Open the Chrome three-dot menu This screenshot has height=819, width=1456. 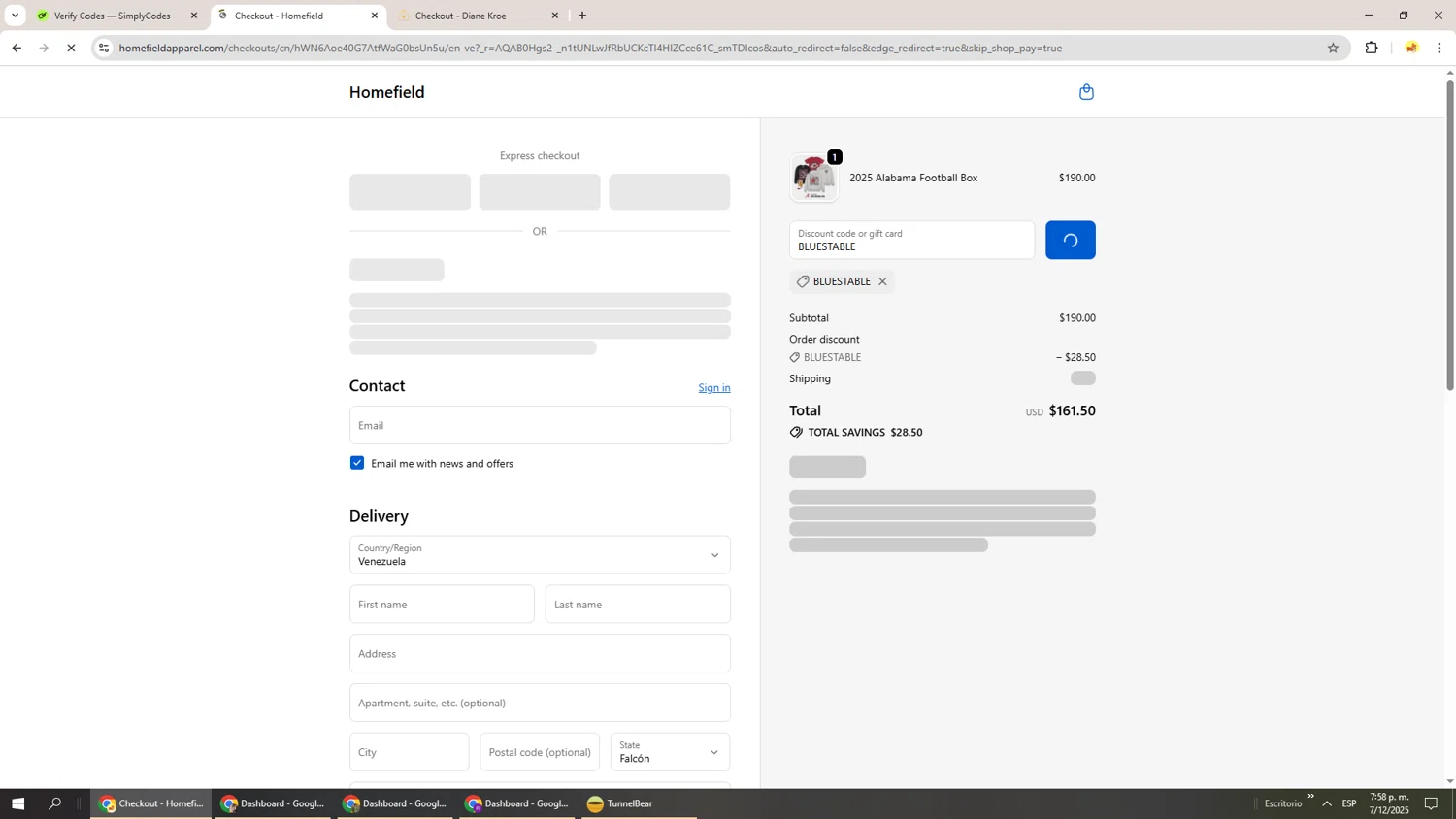[1439, 48]
